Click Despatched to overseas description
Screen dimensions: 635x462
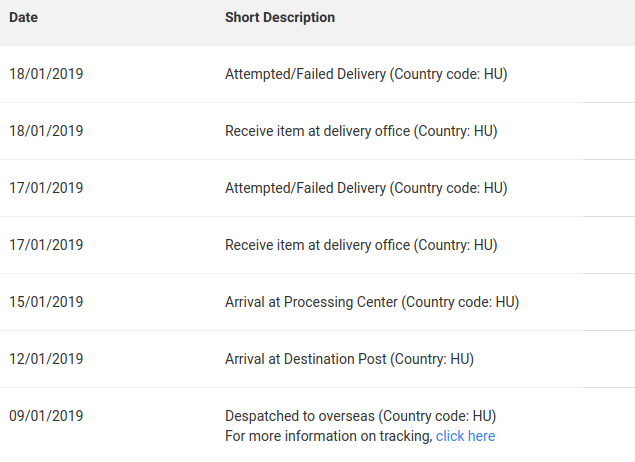coord(360,416)
